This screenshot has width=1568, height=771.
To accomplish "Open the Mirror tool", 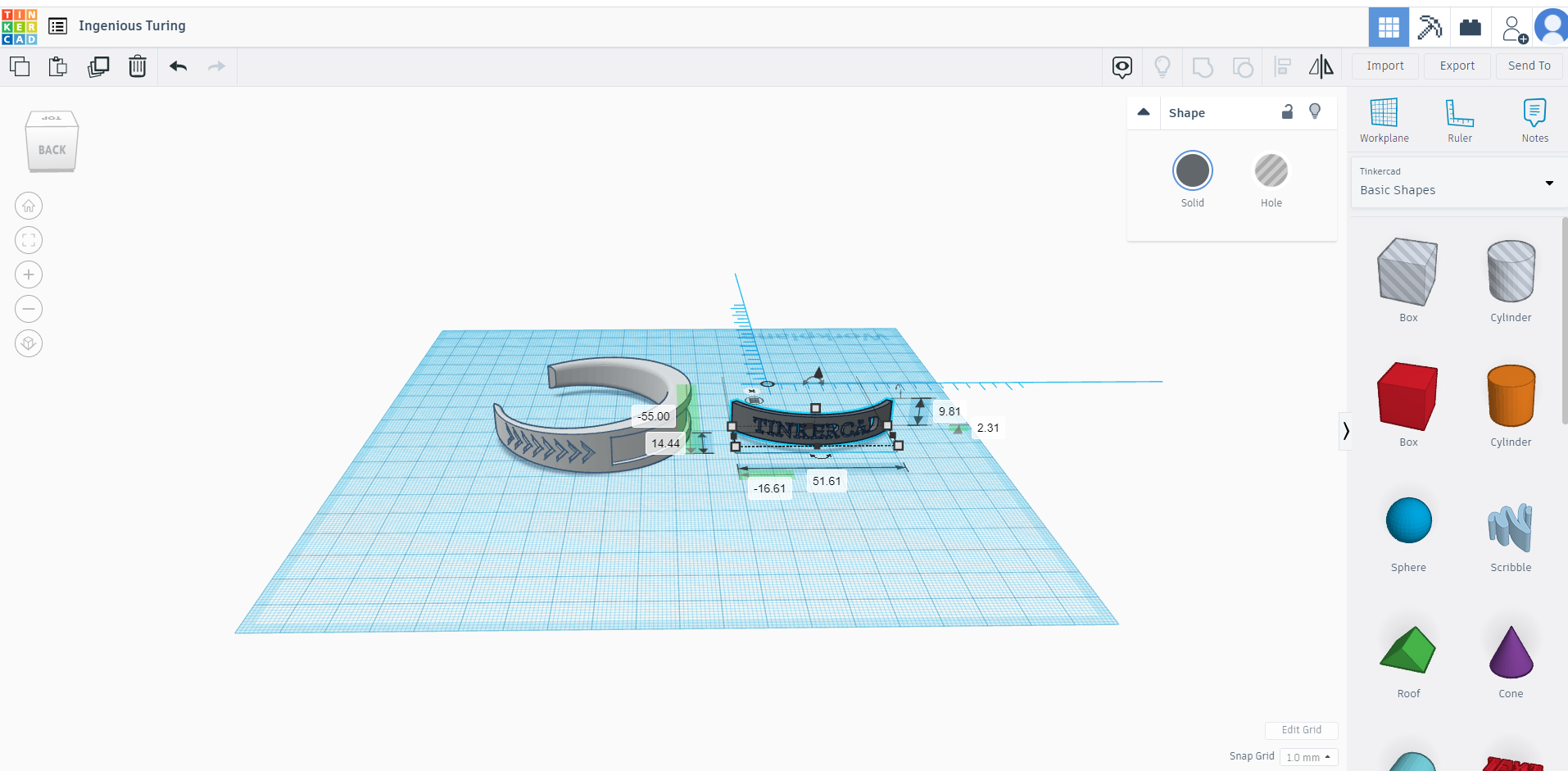I will click(x=1321, y=66).
